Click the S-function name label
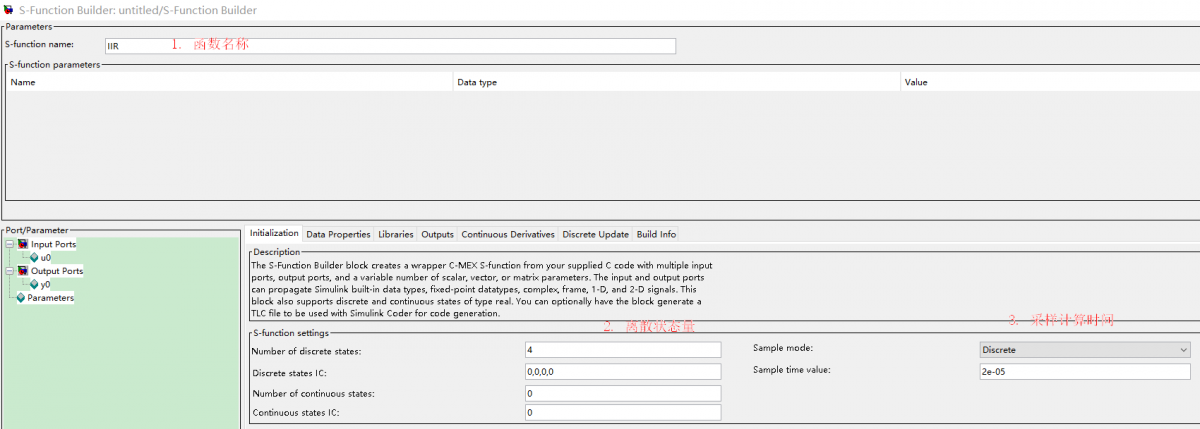1200x429 pixels. [x=39, y=44]
